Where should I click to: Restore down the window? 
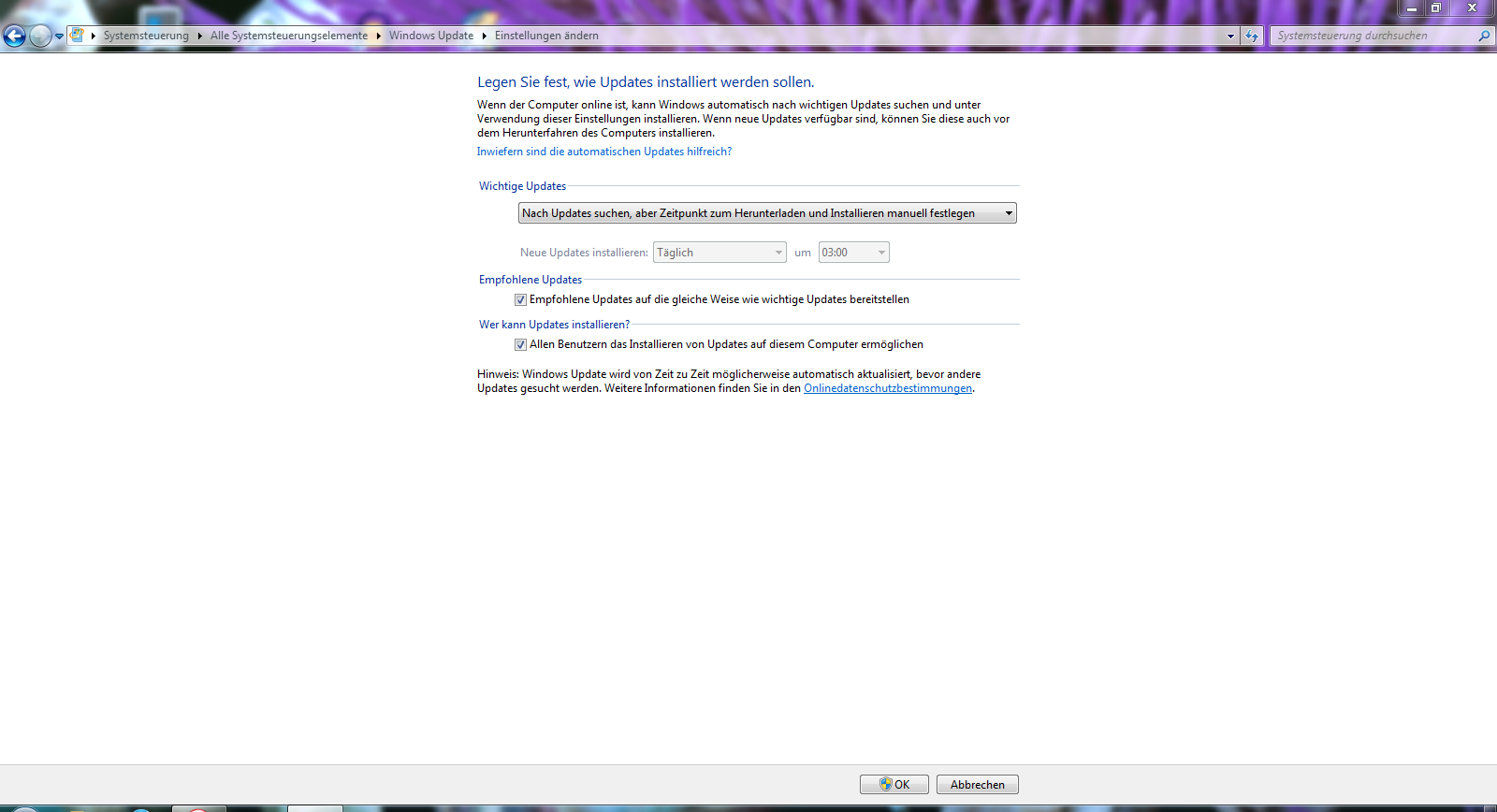click(x=1435, y=7)
